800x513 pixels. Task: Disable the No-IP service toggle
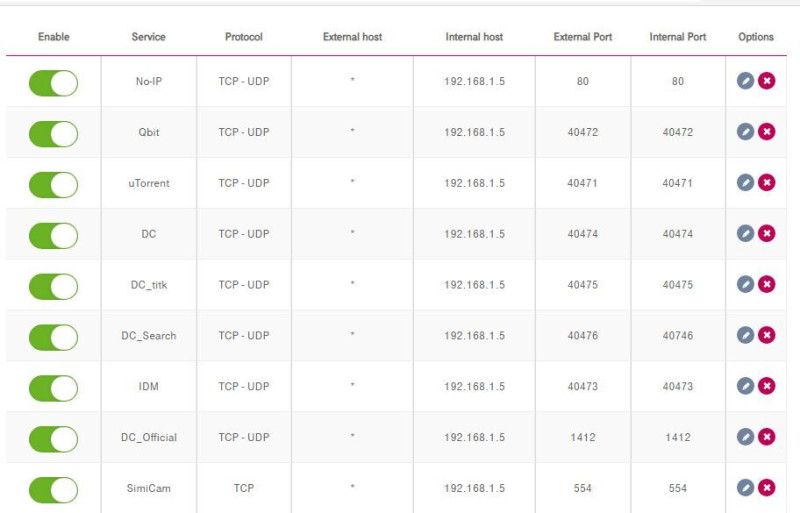point(53,82)
